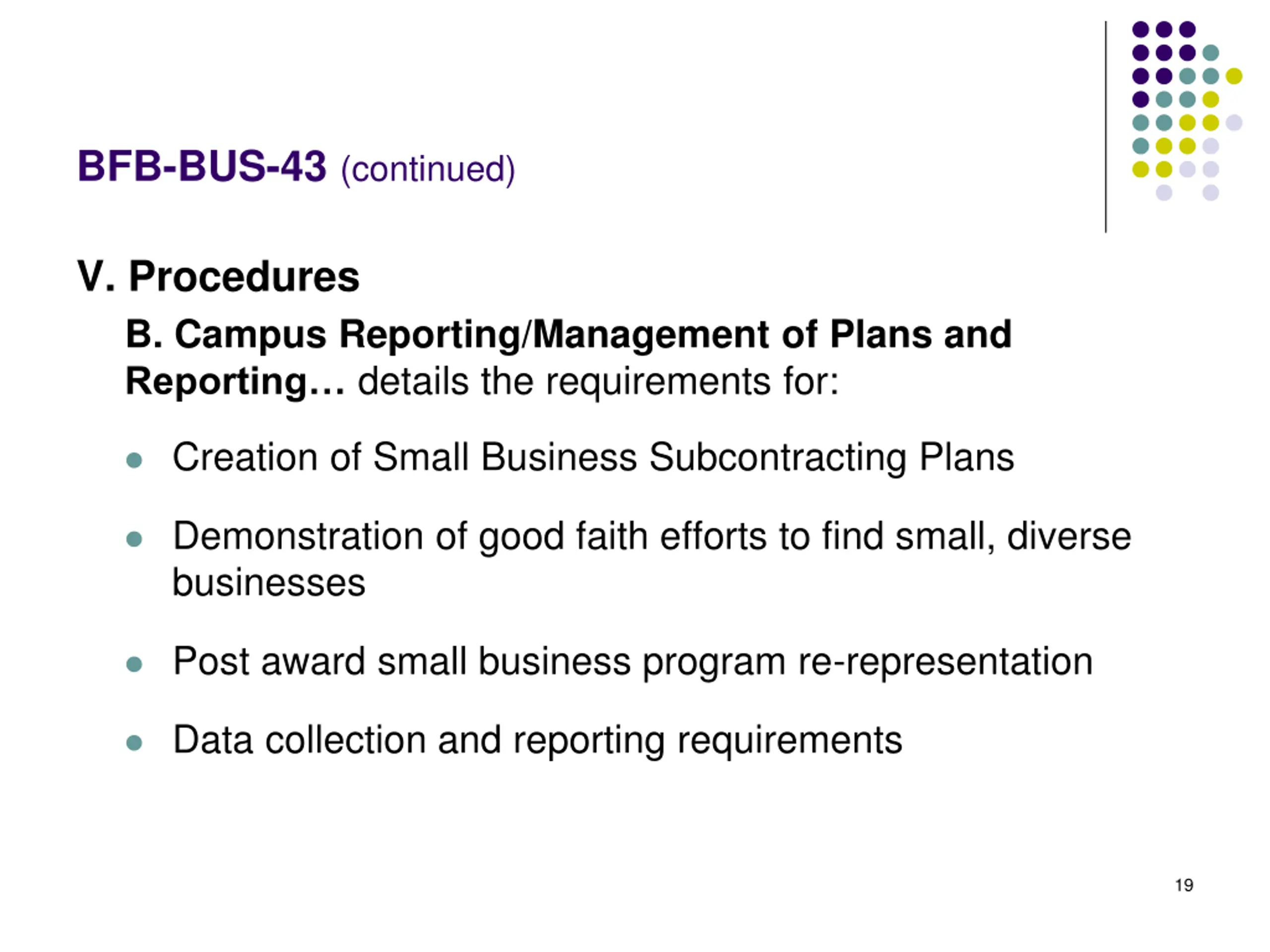1270x952 pixels.
Task: Click the bottom-right lavender dot in the dot grid
Action: tap(1211, 192)
